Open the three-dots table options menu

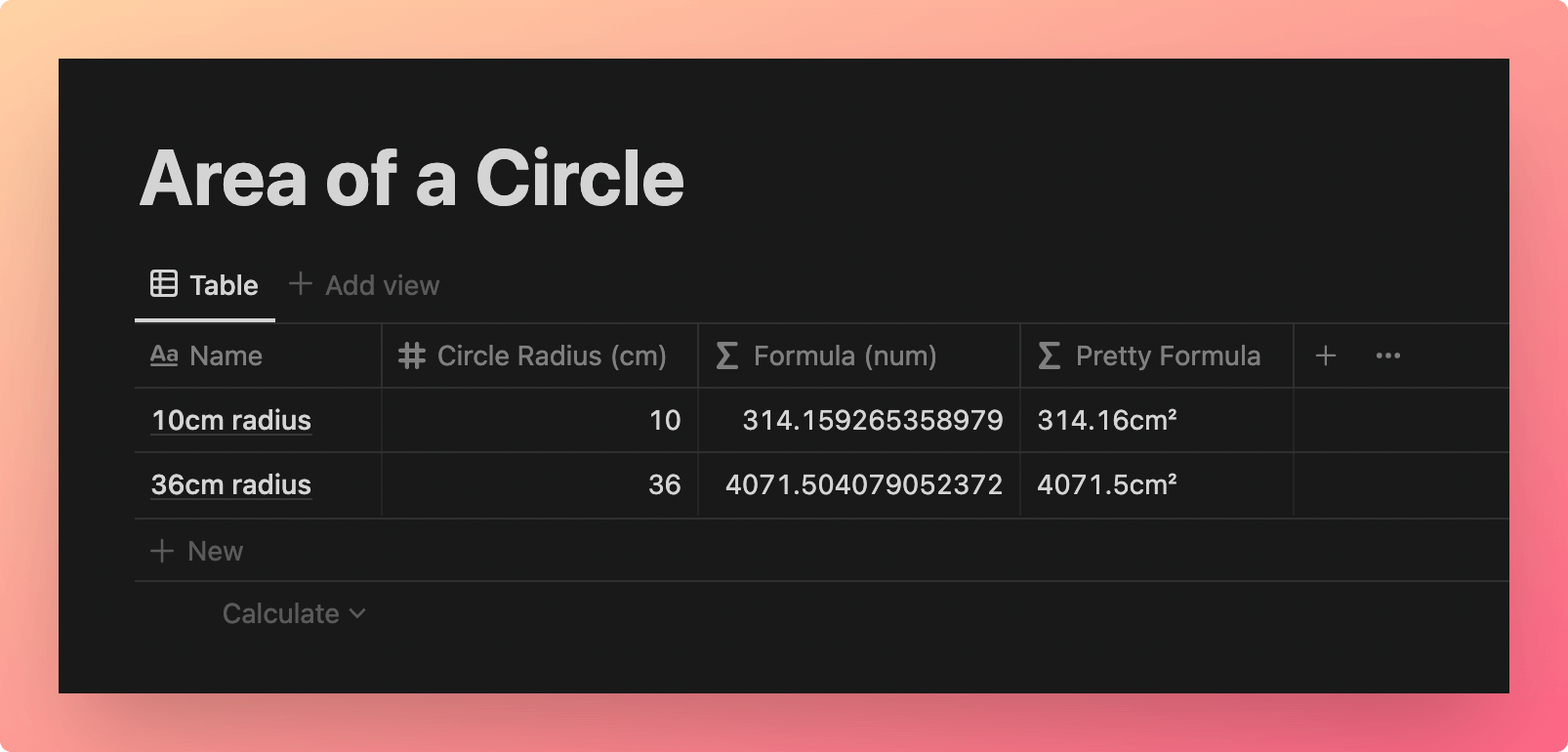(1388, 355)
